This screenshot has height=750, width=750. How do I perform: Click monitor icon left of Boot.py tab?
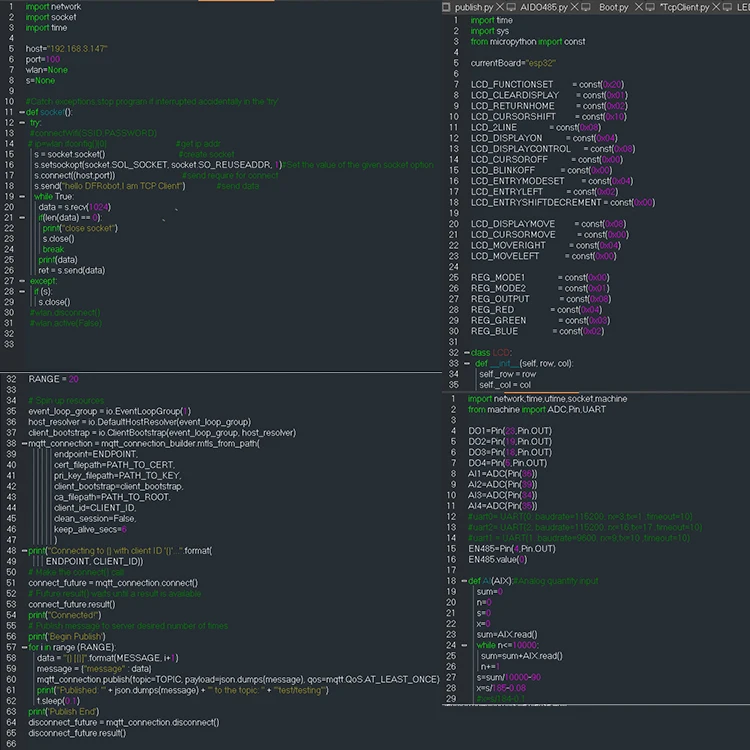tap(585, 7)
